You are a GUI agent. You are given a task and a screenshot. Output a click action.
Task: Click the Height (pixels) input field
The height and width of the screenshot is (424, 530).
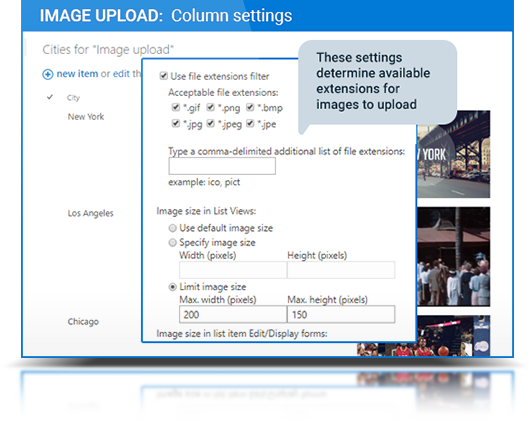click(x=341, y=270)
